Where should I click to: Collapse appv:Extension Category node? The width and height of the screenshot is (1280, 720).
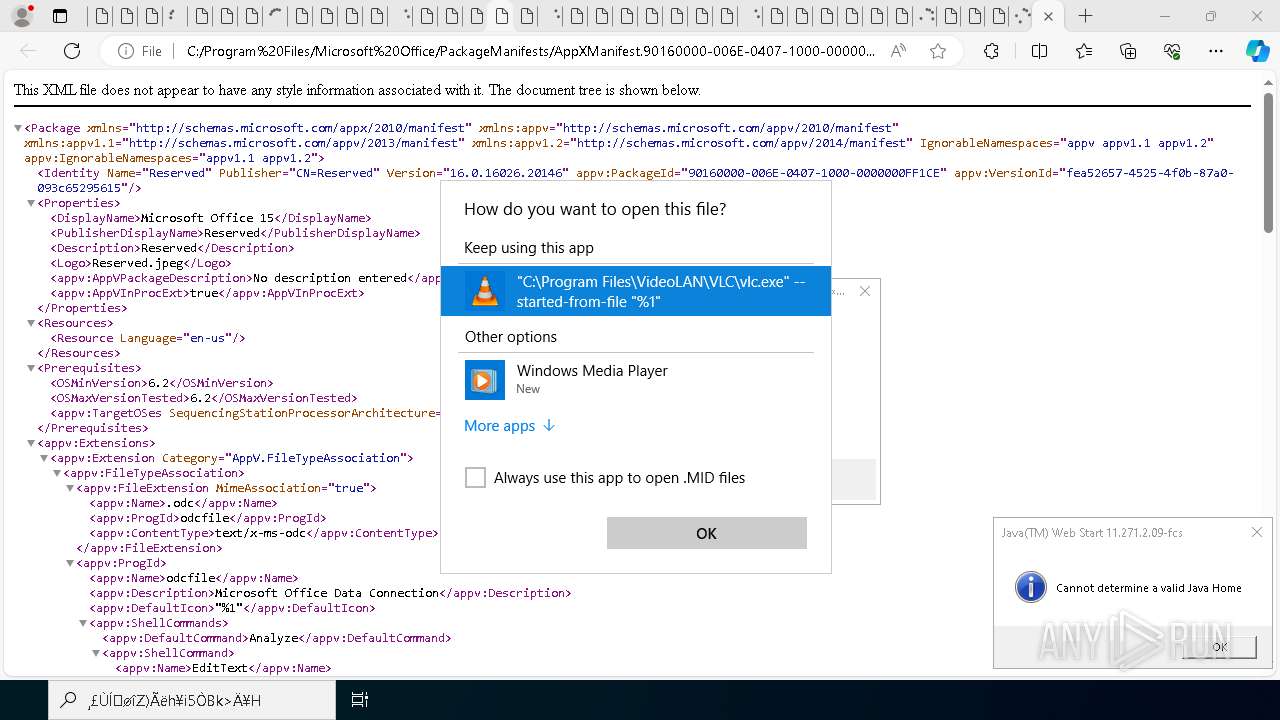click(x=44, y=458)
